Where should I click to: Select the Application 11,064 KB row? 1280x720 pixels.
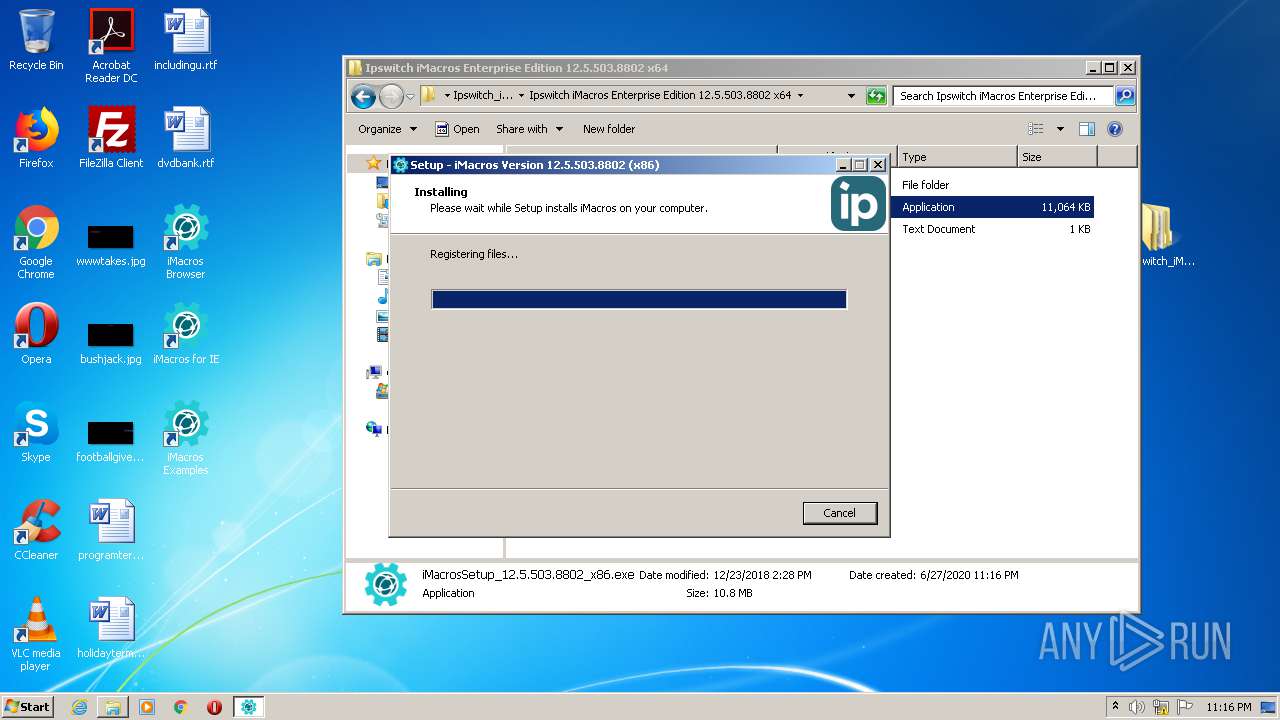pyautogui.click(x=992, y=207)
